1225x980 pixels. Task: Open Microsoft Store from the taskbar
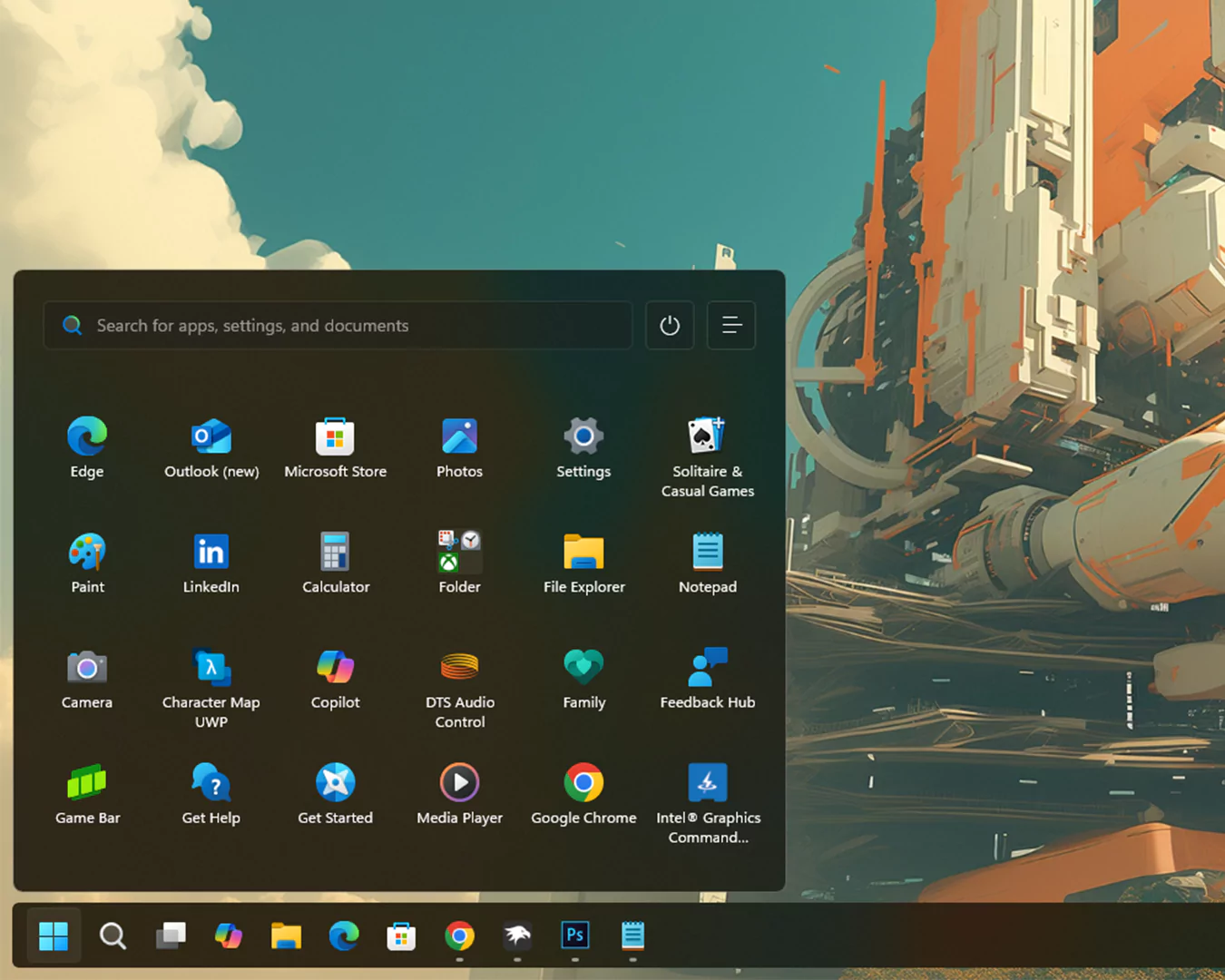click(x=401, y=936)
